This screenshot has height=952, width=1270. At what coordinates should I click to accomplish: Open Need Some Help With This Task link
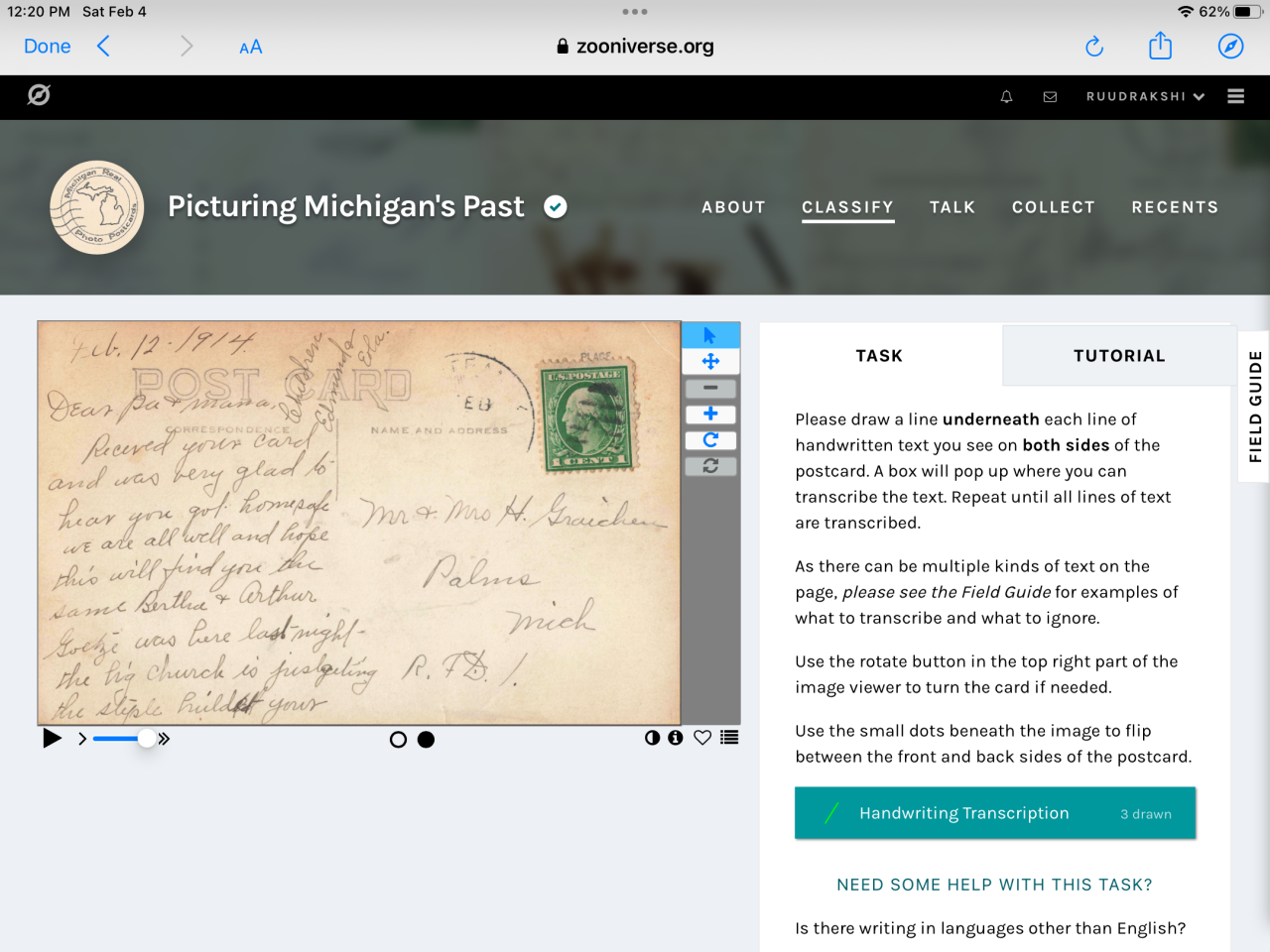(995, 885)
